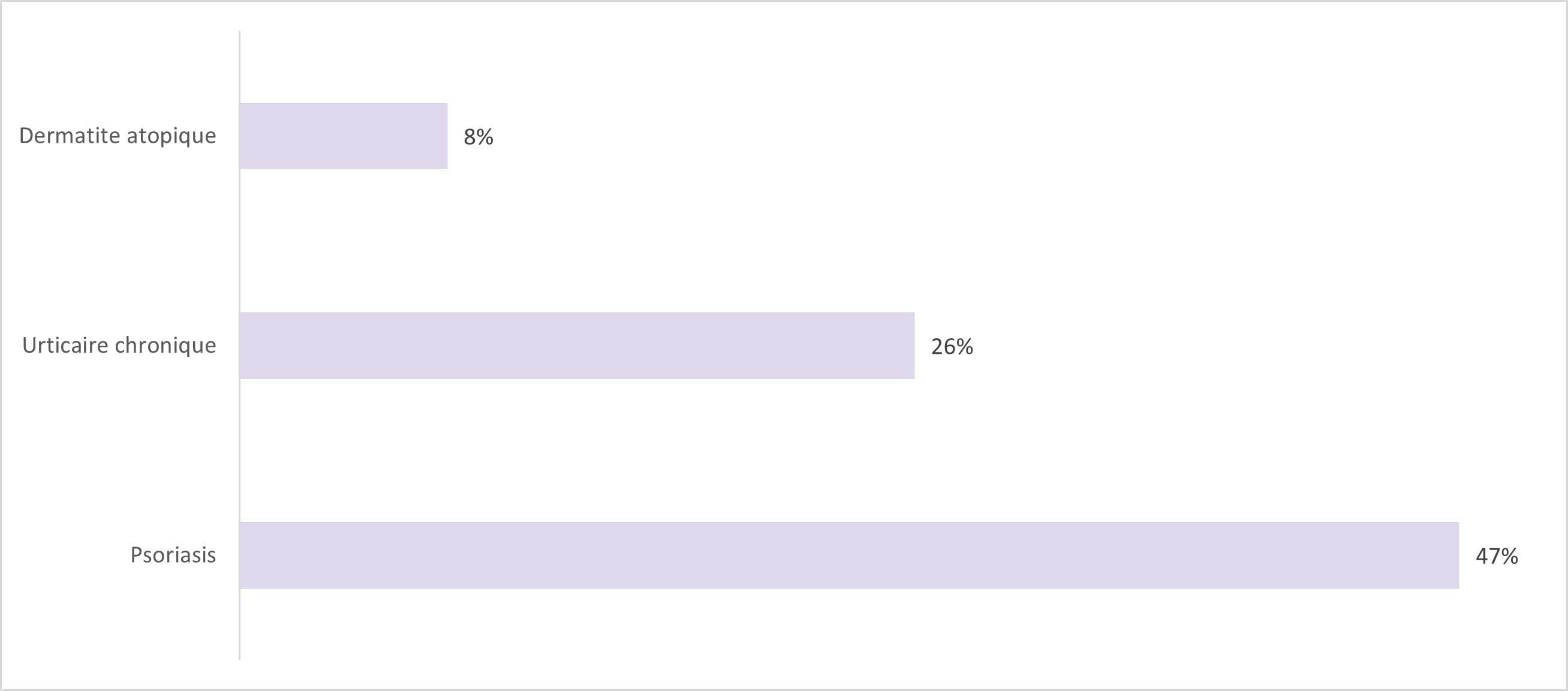Pick the 8% data label
1568x691 pixels.
[x=478, y=137]
